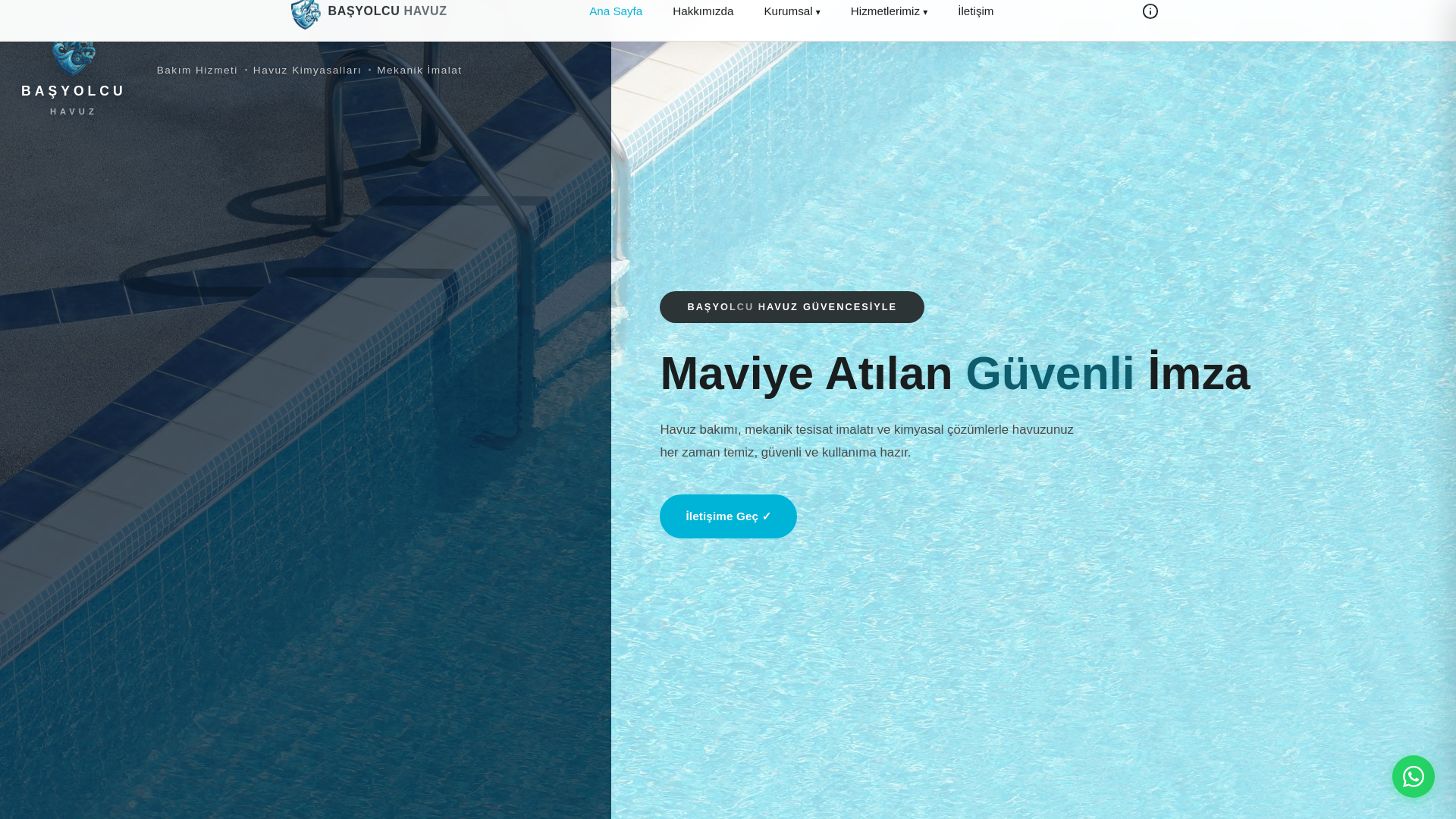
Task: Open the İletişim menu link
Action: (x=975, y=11)
